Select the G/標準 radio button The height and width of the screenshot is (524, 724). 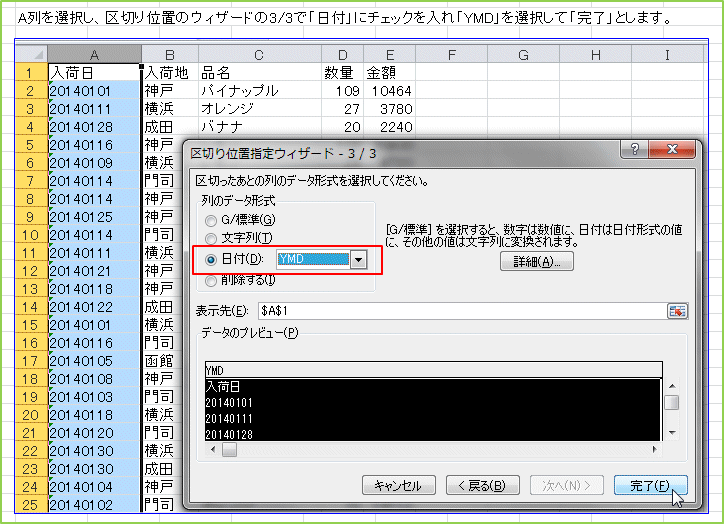(211, 221)
